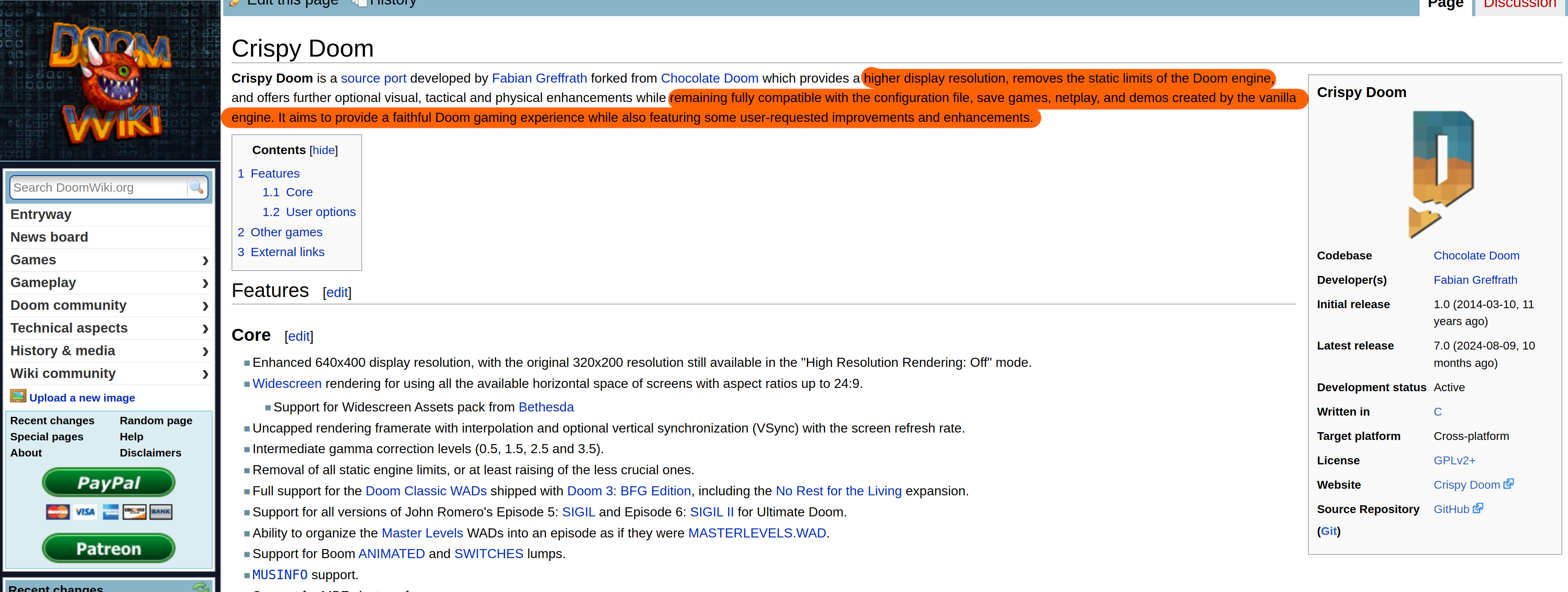
Task: Open Chocolate Doom link in infobox Codebase
Action: tap(1476, 256)
